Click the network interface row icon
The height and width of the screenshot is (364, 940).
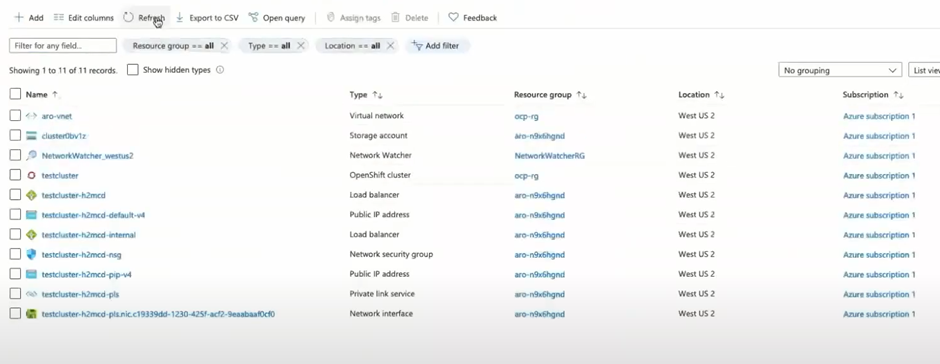32,314
